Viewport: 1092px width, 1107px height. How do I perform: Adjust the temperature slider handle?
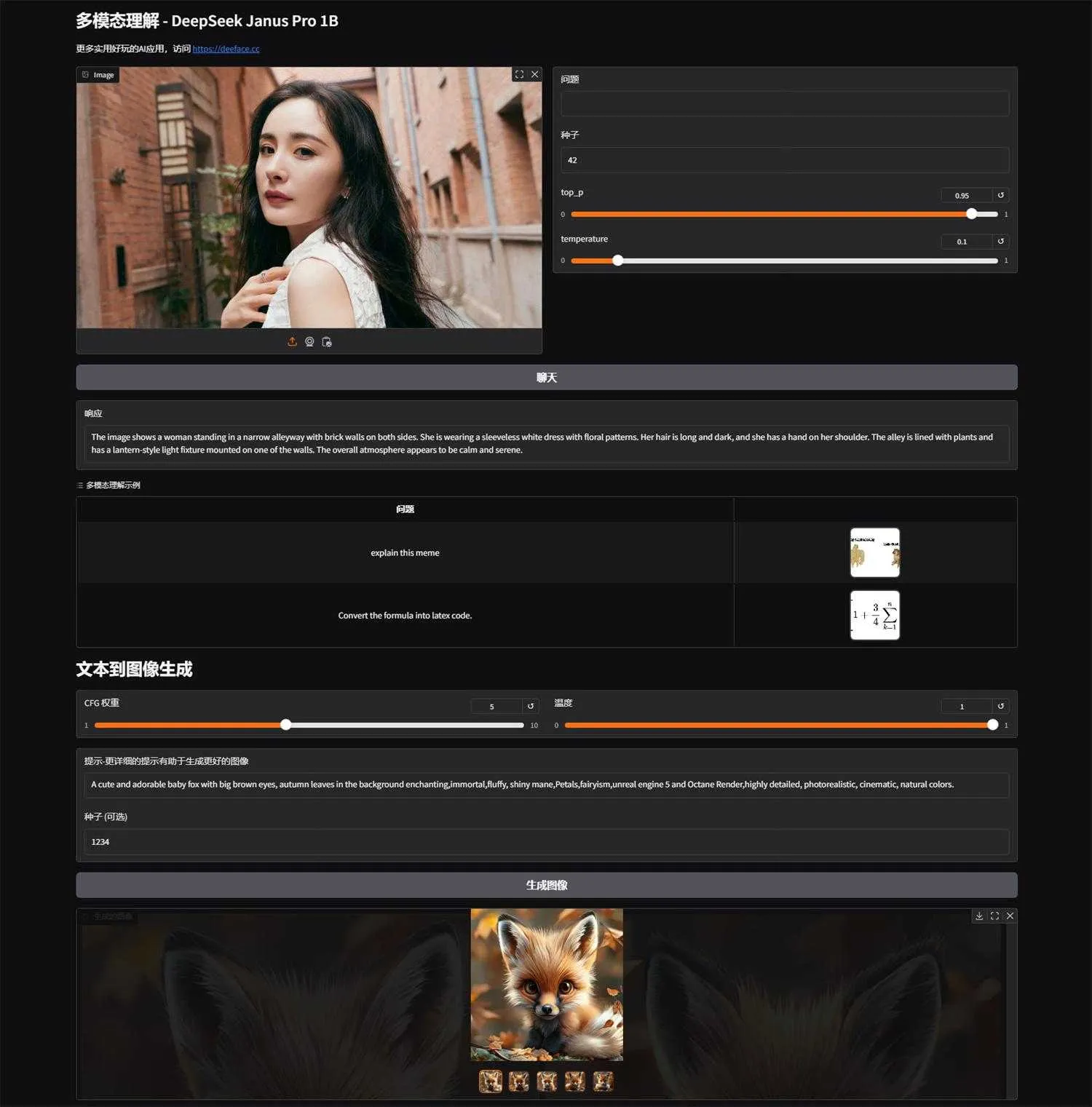coord(617,260)
